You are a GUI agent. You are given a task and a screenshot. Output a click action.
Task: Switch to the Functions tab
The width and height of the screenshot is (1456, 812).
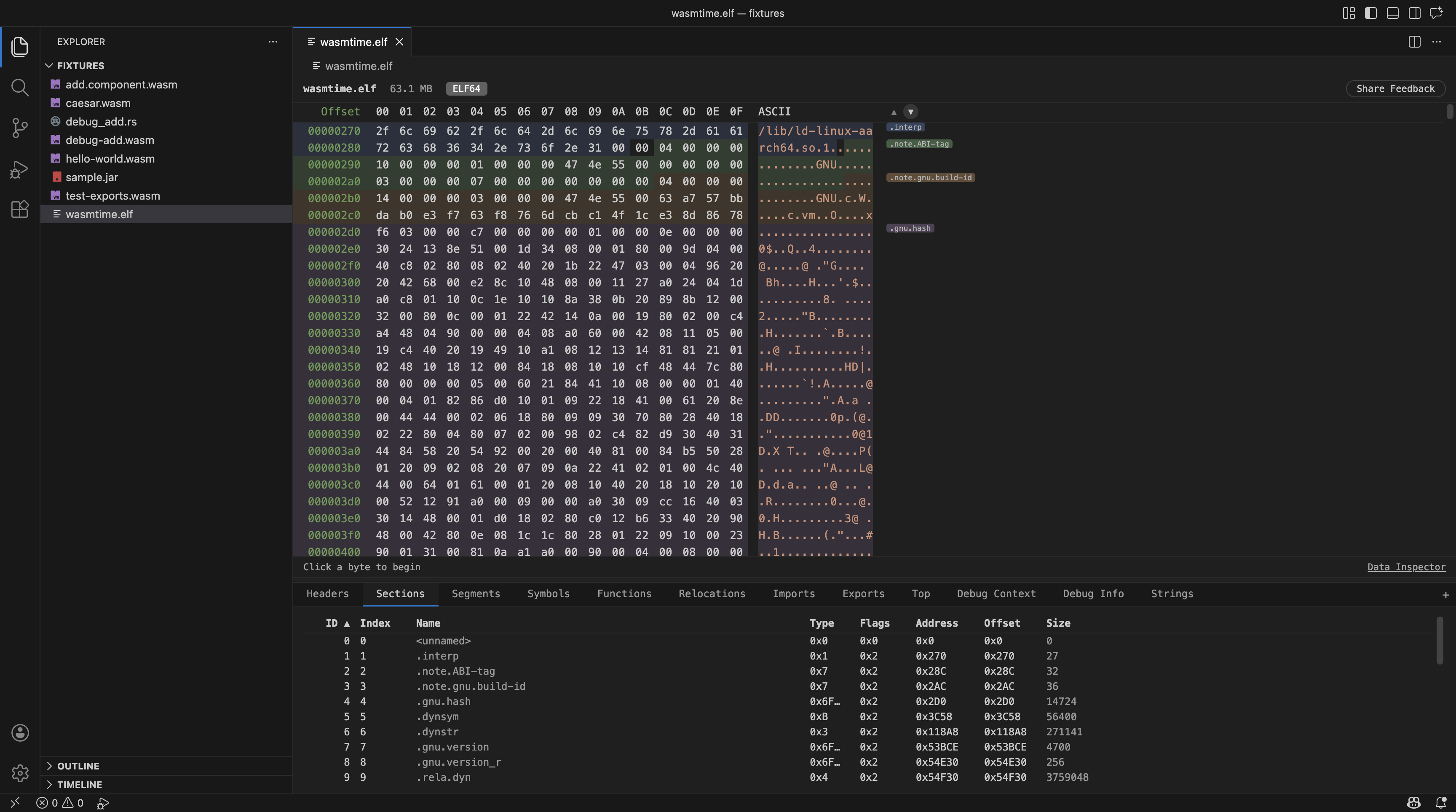[x=624, y=594]
